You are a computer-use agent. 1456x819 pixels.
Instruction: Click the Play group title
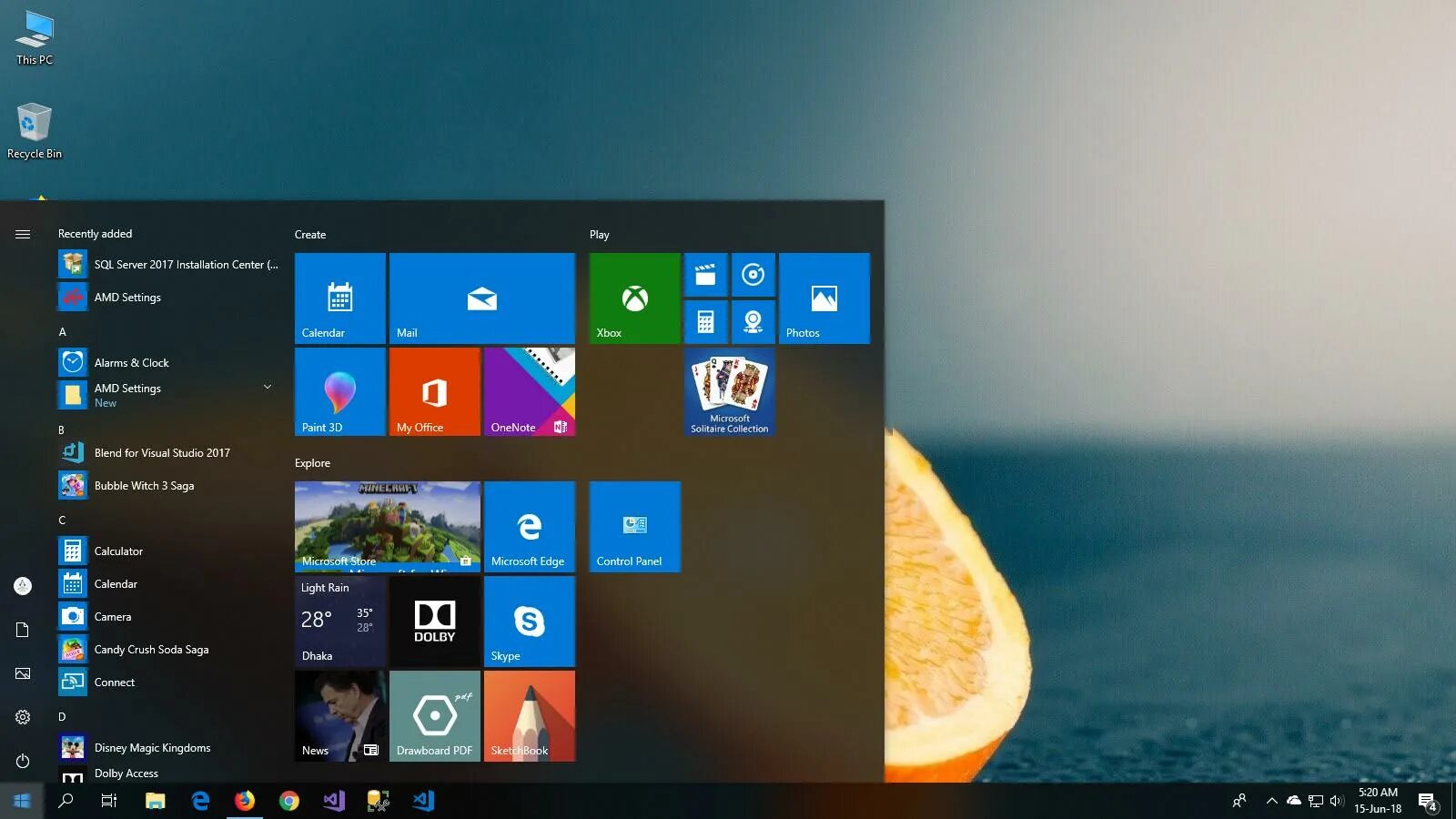pos(600,235)
